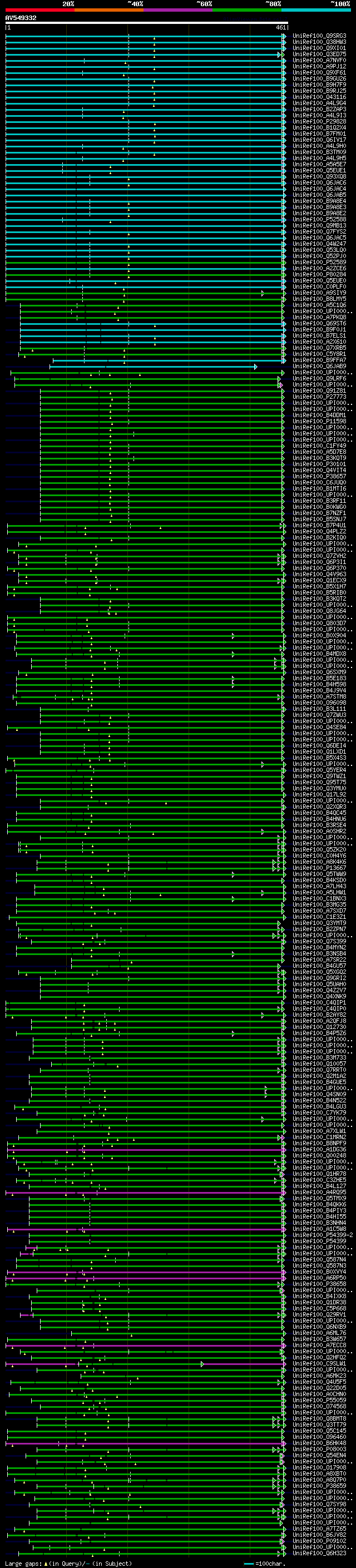The width and height of the screenshot is (356, 1568).
Task: Select the UniRef100_Q69ST6 label
Action: (x=319, y=323)
